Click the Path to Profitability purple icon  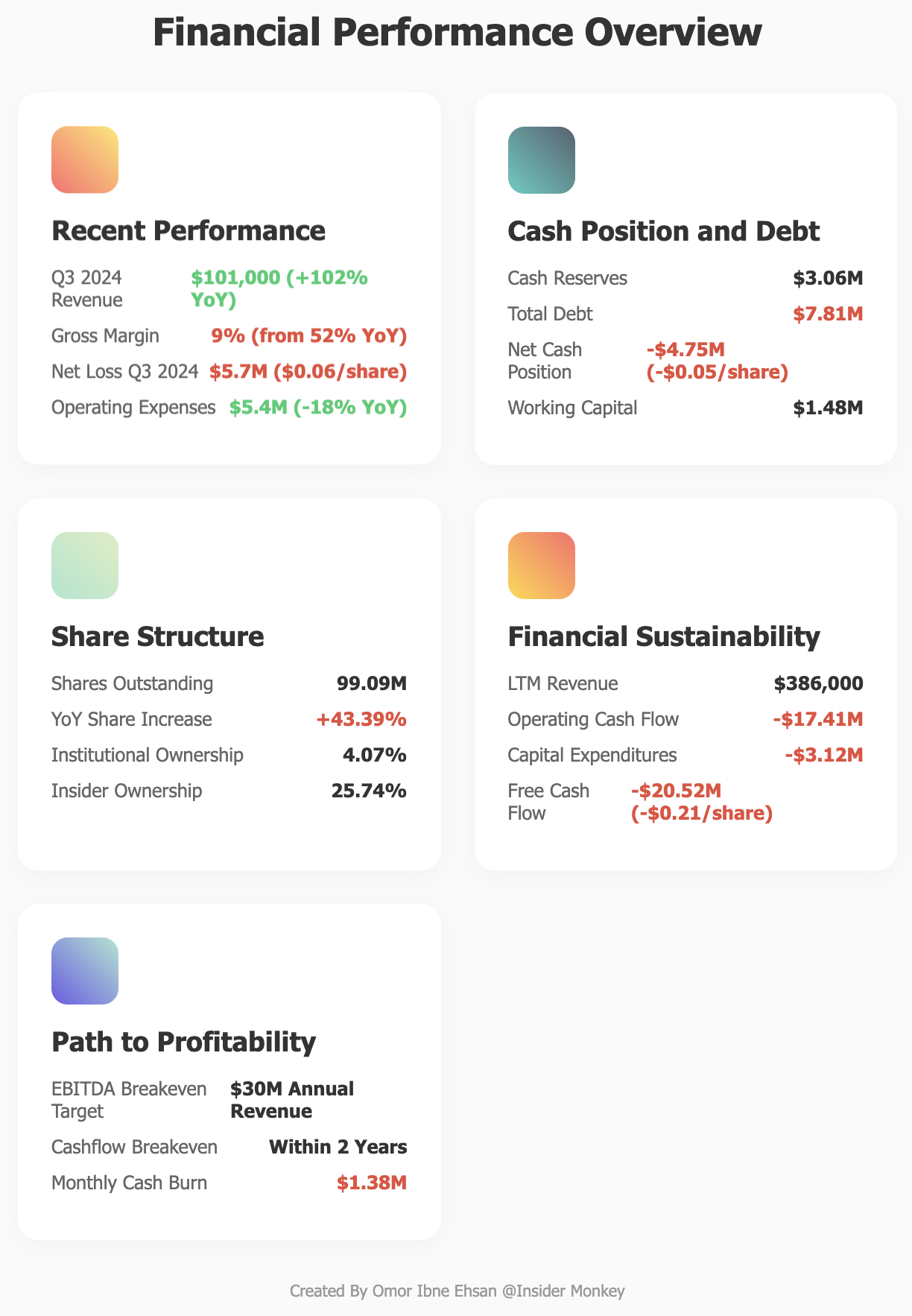tap(85, 970)
